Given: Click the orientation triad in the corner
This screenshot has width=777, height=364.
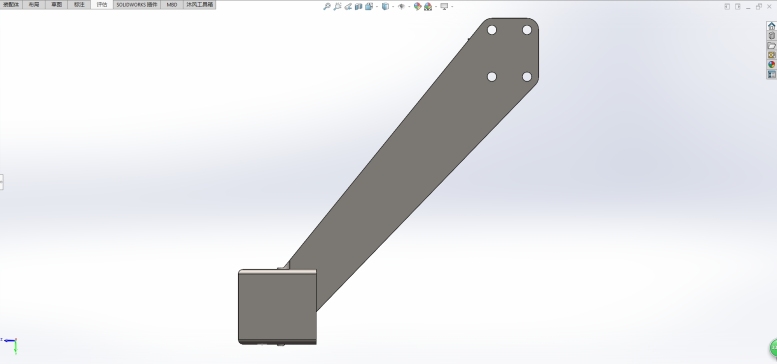Looking at the screenshot, I should [x=10, y=345].
